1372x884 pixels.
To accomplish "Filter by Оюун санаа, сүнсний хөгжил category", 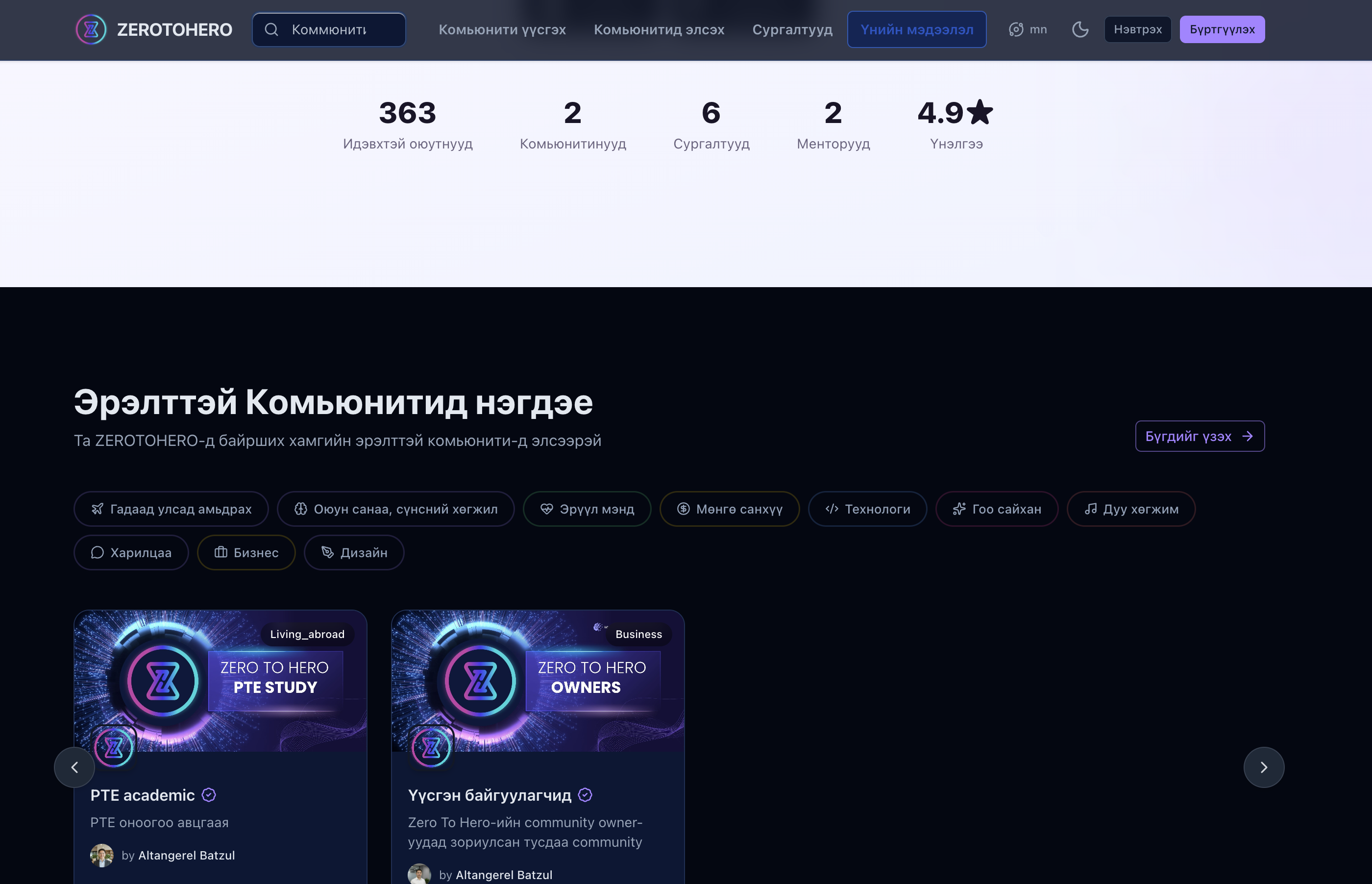I will (396, 509).
